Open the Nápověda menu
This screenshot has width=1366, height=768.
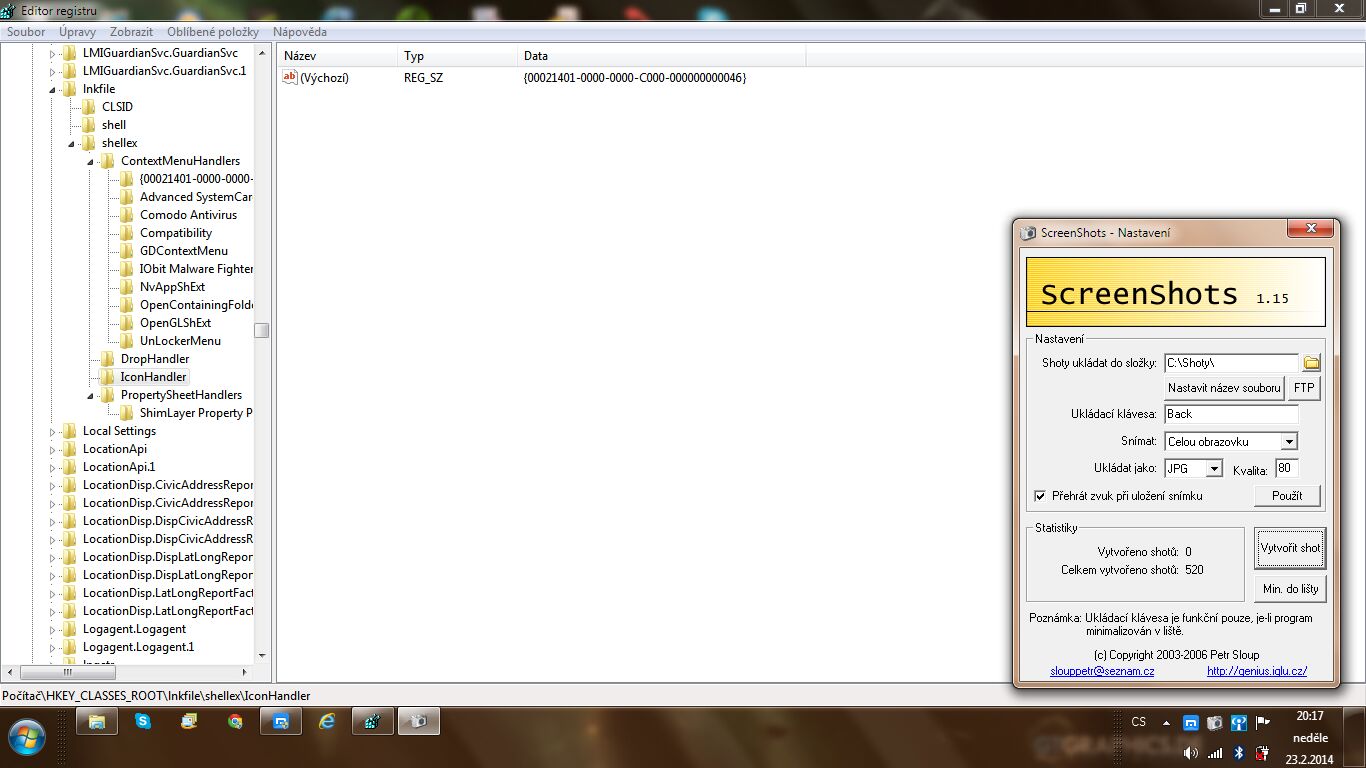click(x=299, y=32)
